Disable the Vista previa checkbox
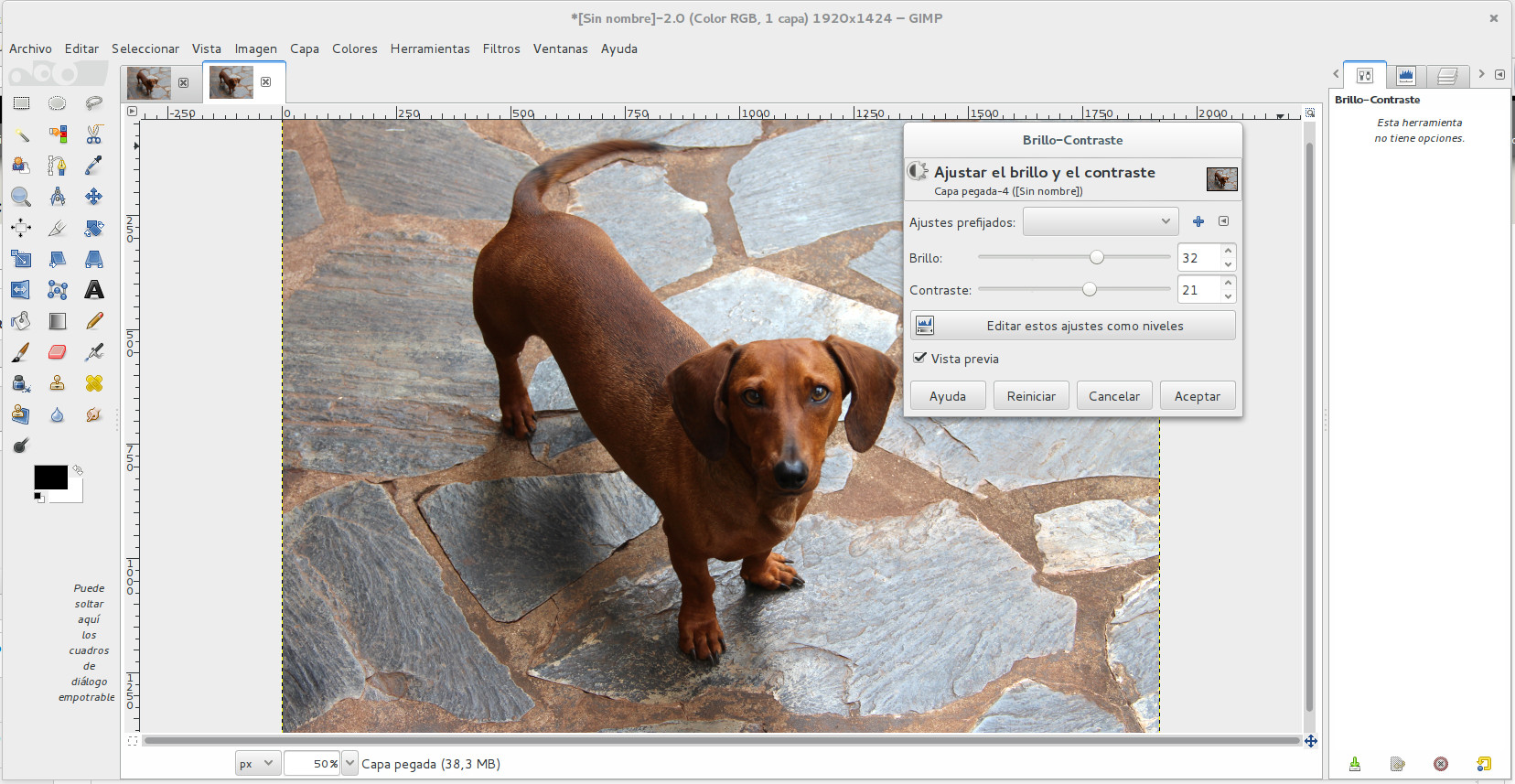 point(920,358)
